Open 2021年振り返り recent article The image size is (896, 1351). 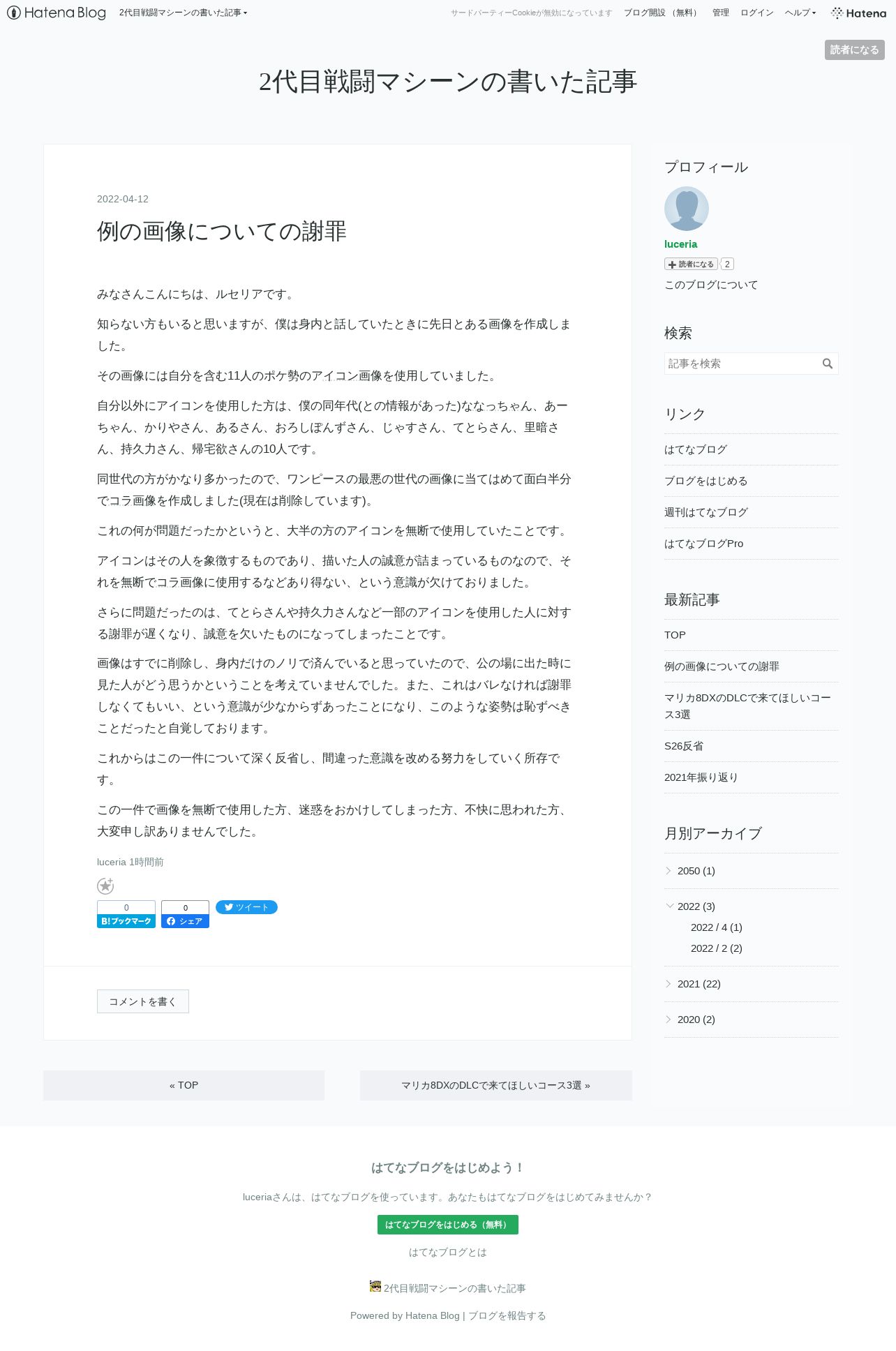(701, 777)
